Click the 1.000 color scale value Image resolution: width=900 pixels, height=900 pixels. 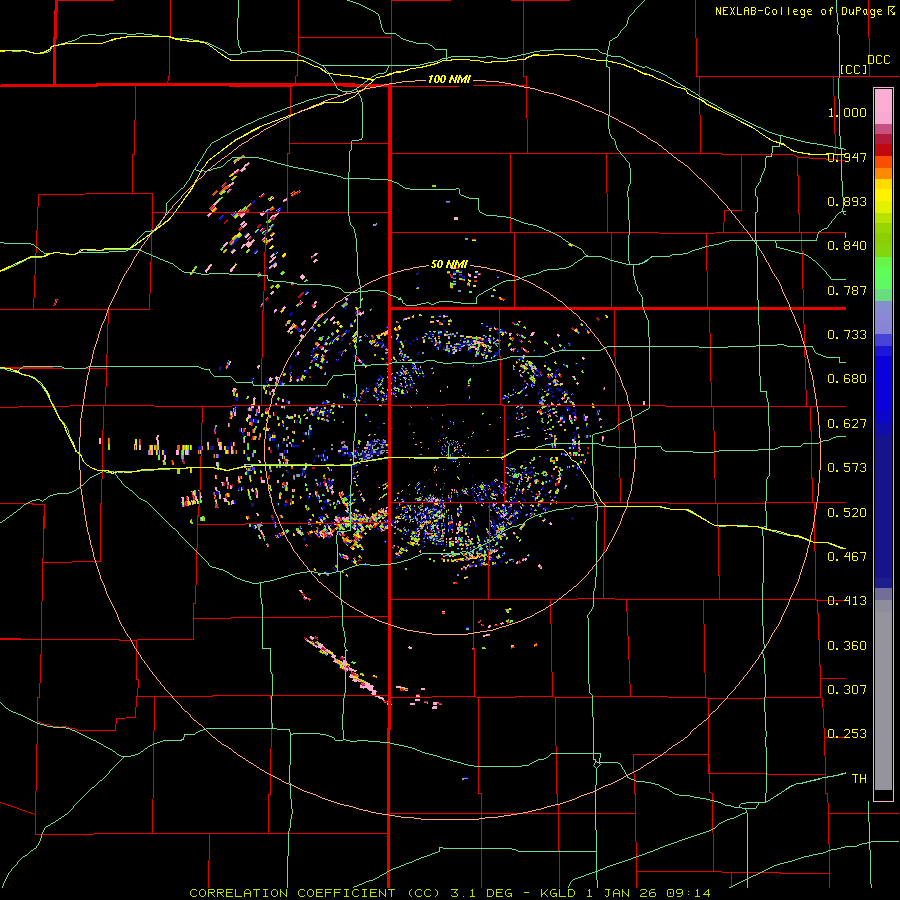[847, 112]
